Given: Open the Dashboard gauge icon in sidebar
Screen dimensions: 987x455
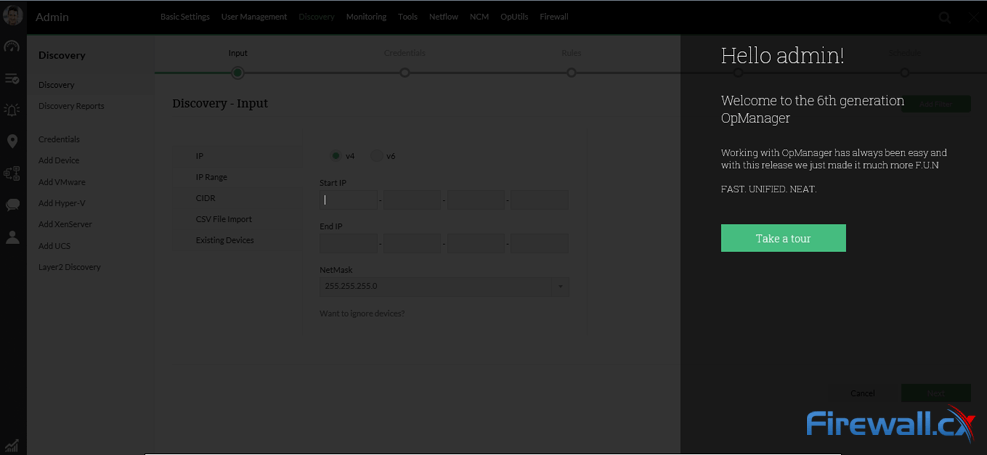Looking at the screenshot, I should (x=12, y=47).
